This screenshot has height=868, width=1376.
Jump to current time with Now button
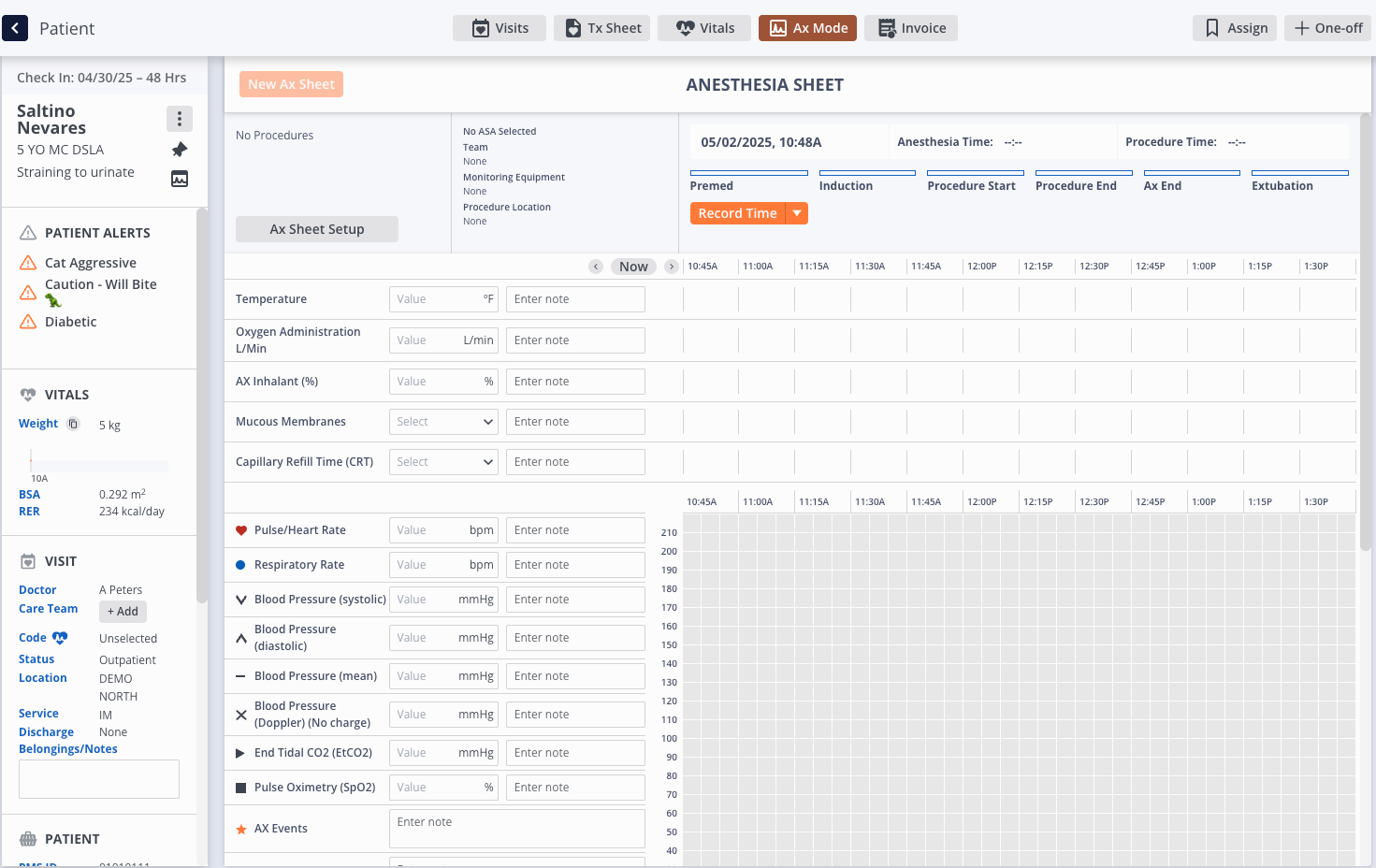pos(633,267)
